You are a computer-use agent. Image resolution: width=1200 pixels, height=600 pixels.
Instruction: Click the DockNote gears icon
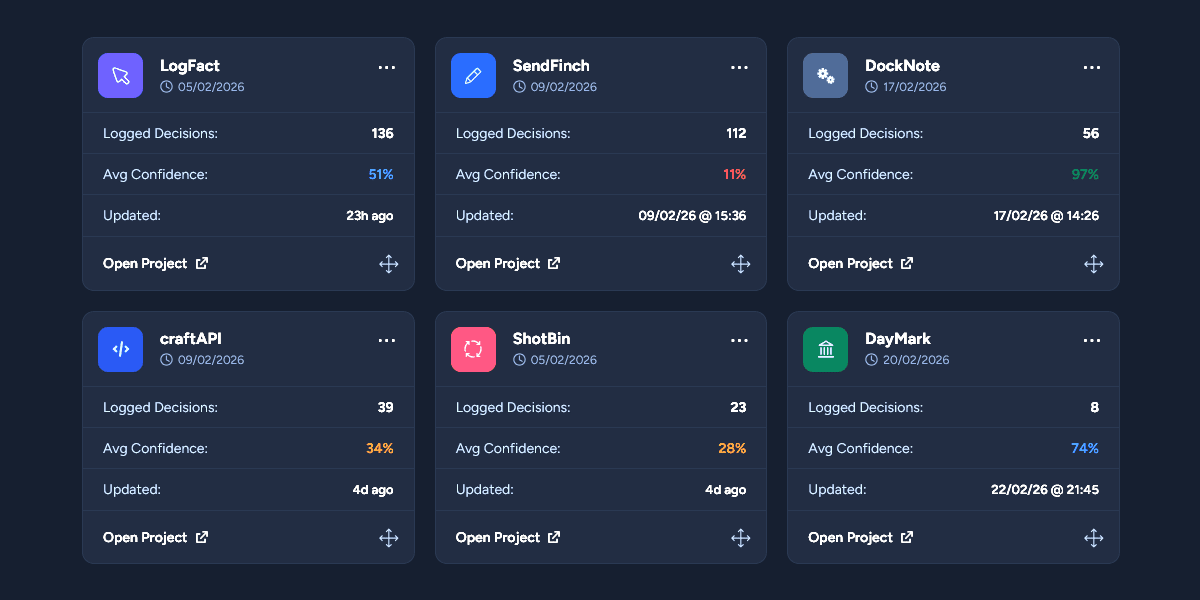tap(825, 76)
